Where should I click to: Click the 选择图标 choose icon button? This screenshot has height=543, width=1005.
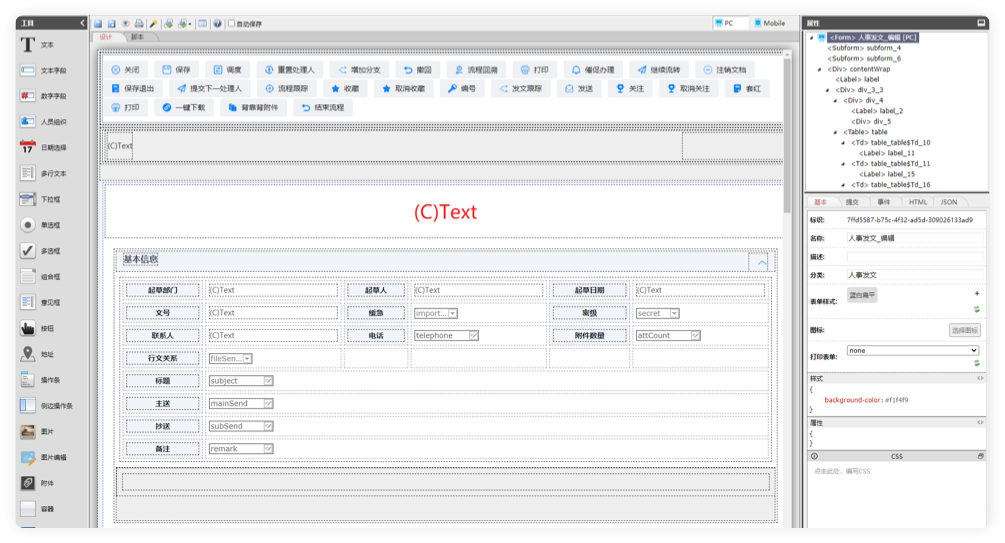[964, 330]
